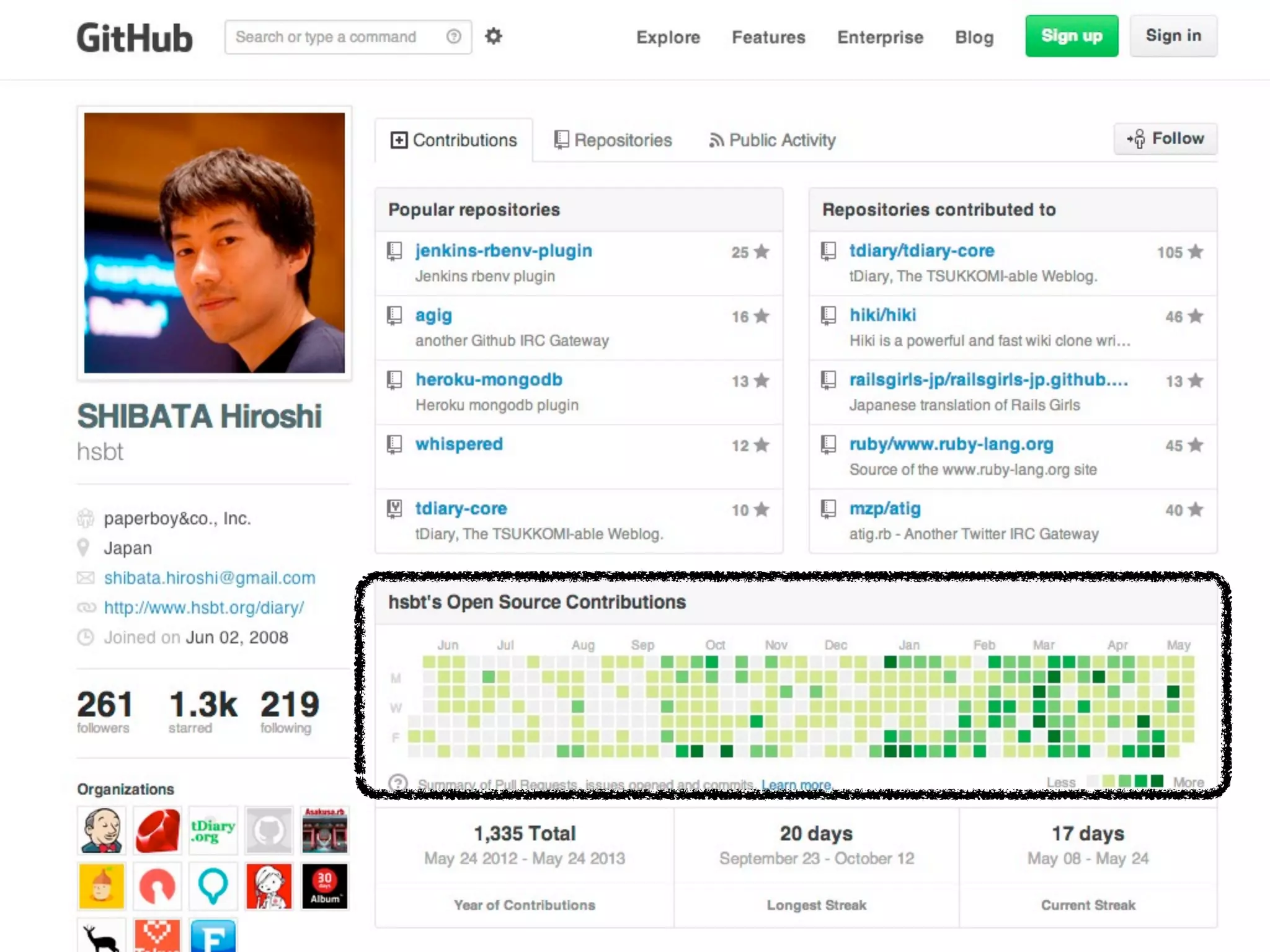This screenshot has height=952, width=1270.
Task: Open the heroku-mongodb repository link
Action: 489,379
